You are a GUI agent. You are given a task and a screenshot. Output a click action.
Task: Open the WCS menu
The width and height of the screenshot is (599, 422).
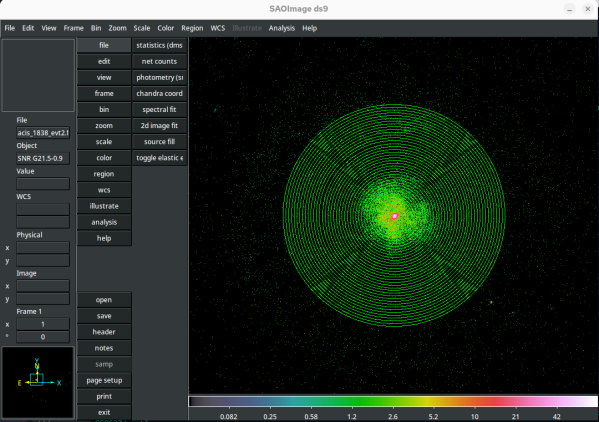tap(218, 28)
